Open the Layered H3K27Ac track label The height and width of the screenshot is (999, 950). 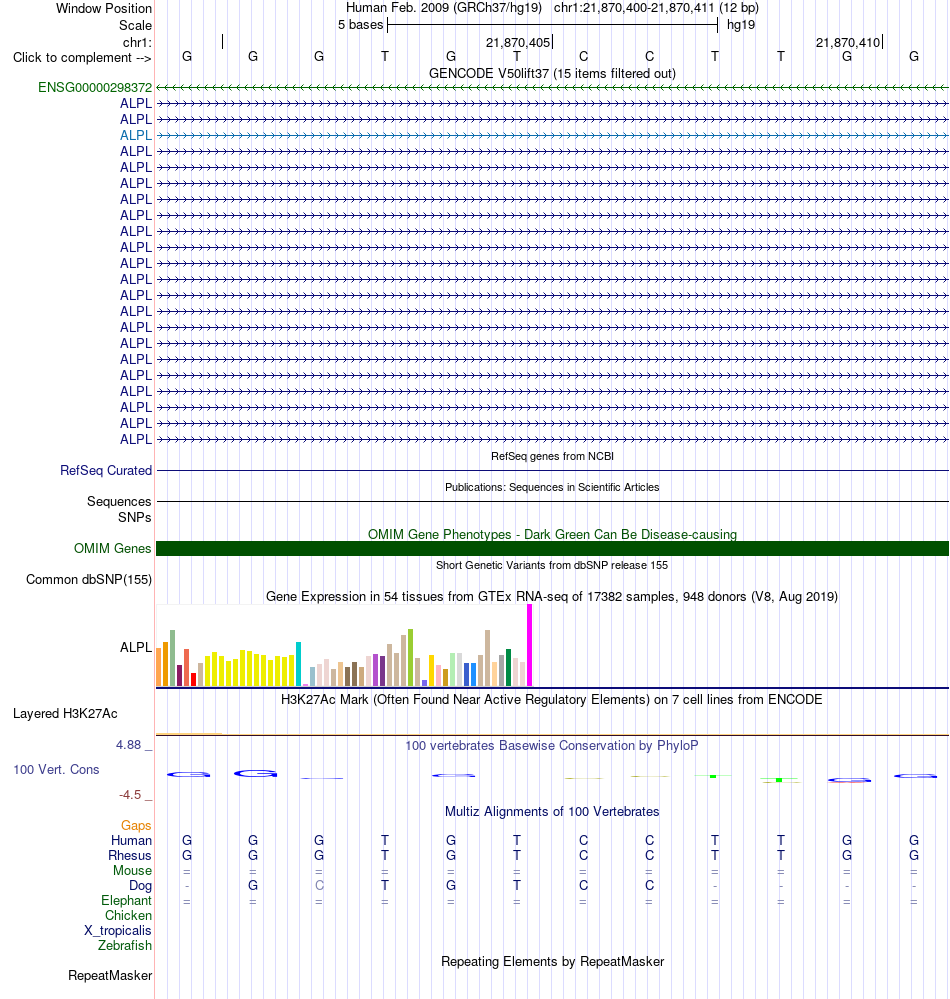click(65, 714)
